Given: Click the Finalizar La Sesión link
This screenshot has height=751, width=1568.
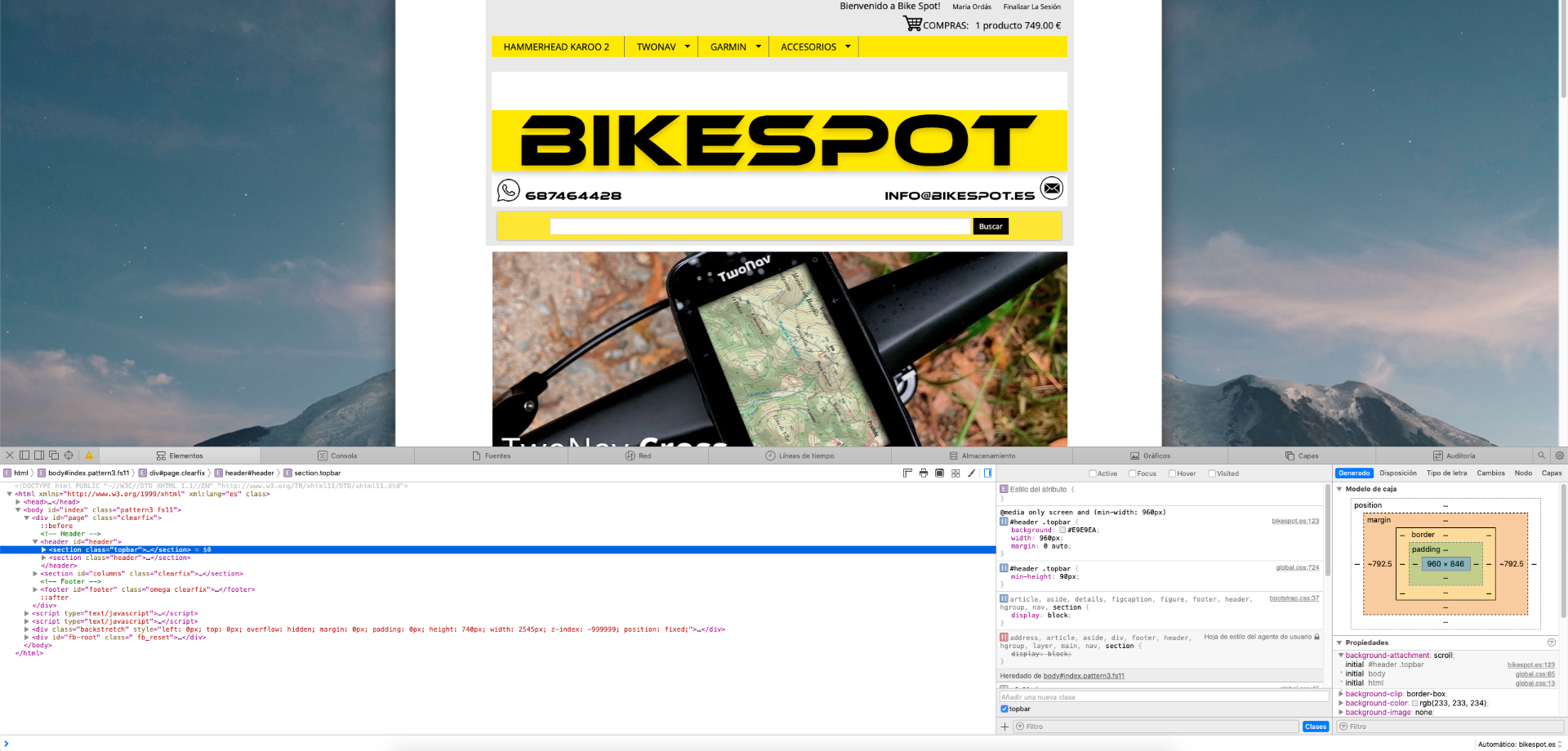Looking at the screenshot, I should [1032, 7].
